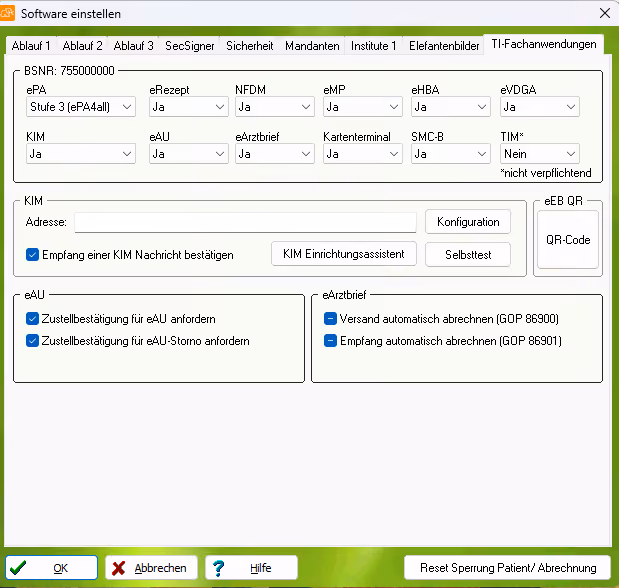Open the eVDGA dropdown
619x588 pixels.
(x=540, y=107)
